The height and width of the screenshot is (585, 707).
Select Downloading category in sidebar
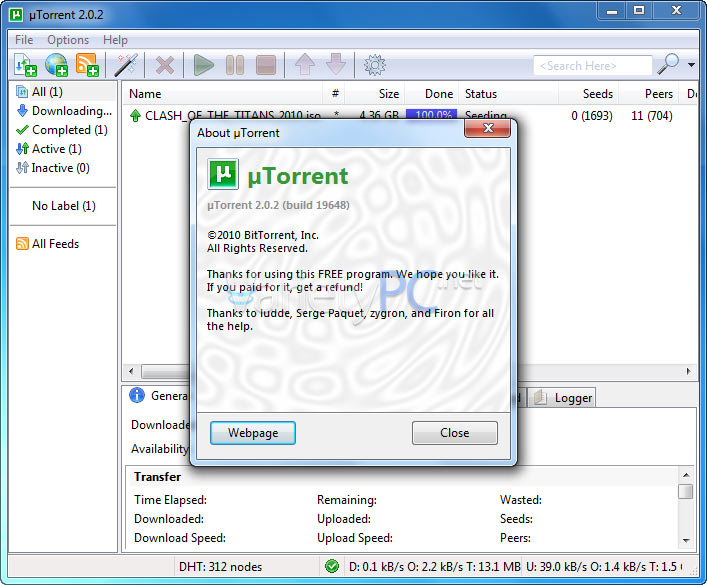click(63, 111)
